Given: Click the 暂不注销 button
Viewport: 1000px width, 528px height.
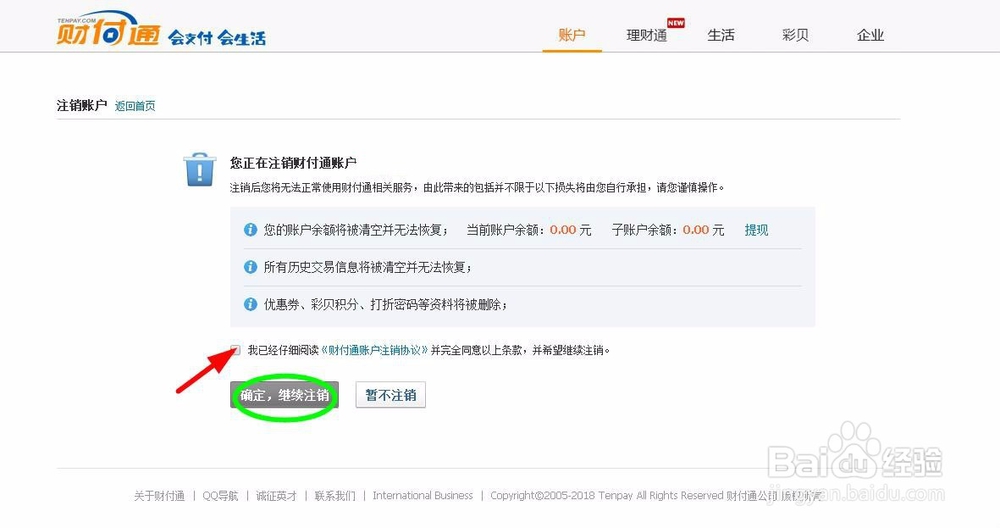Looking at the screenshot, I should coord(390,395).
